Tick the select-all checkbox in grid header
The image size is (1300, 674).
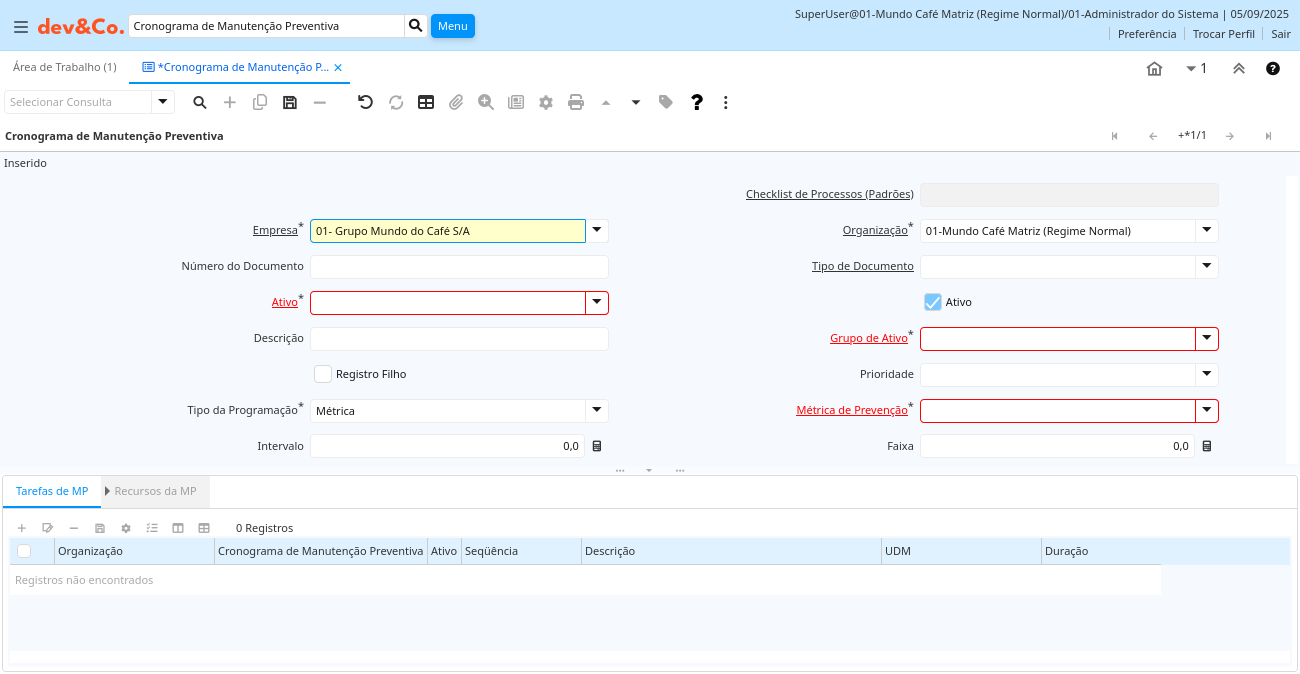pyautogui.click(x=24, y=551)
